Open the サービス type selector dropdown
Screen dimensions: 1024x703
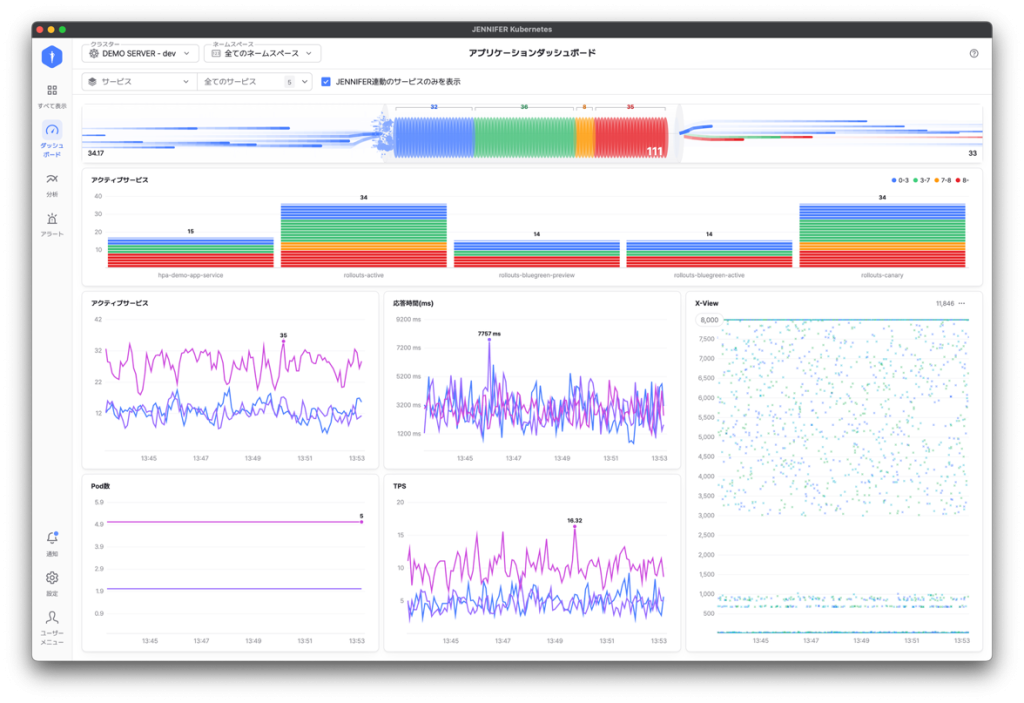pos(138,82)
